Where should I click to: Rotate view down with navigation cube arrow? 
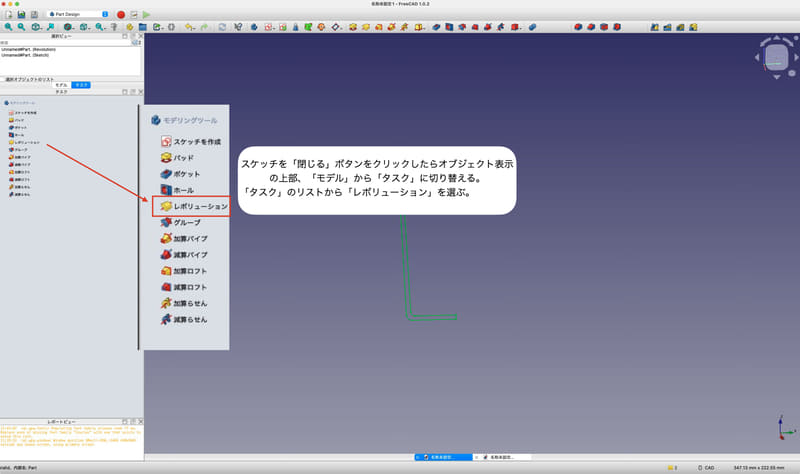(x=777, y=77)
